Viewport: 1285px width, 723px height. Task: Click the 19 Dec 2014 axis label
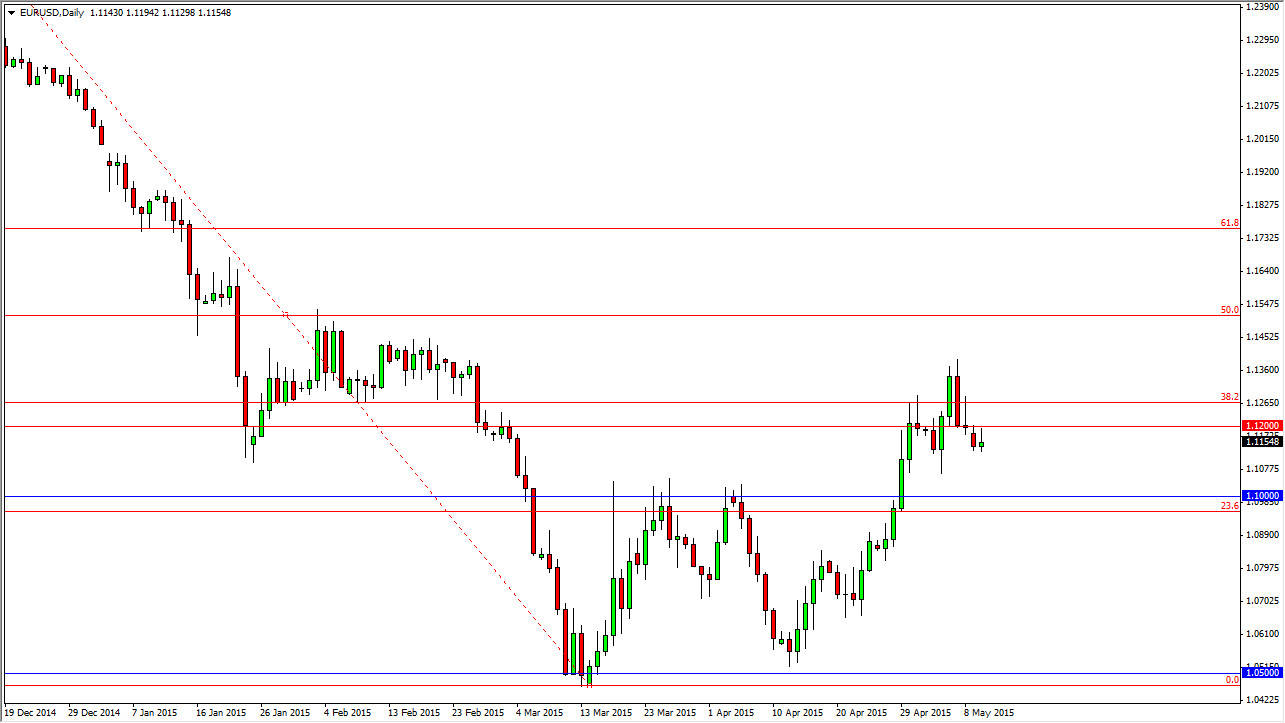click(x=31, y=713)
